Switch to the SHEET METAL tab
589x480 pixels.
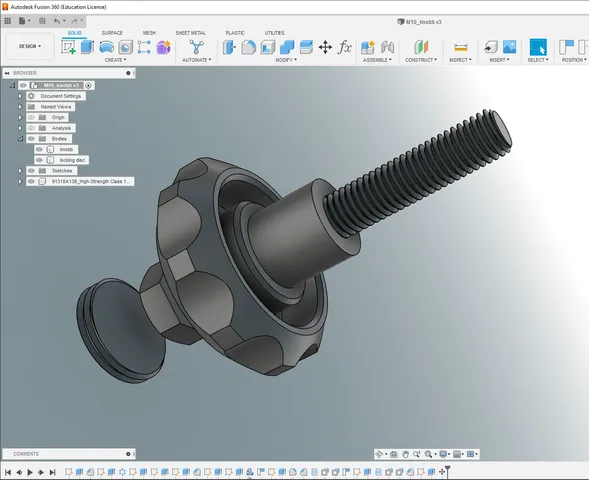(x=190, y=33)
